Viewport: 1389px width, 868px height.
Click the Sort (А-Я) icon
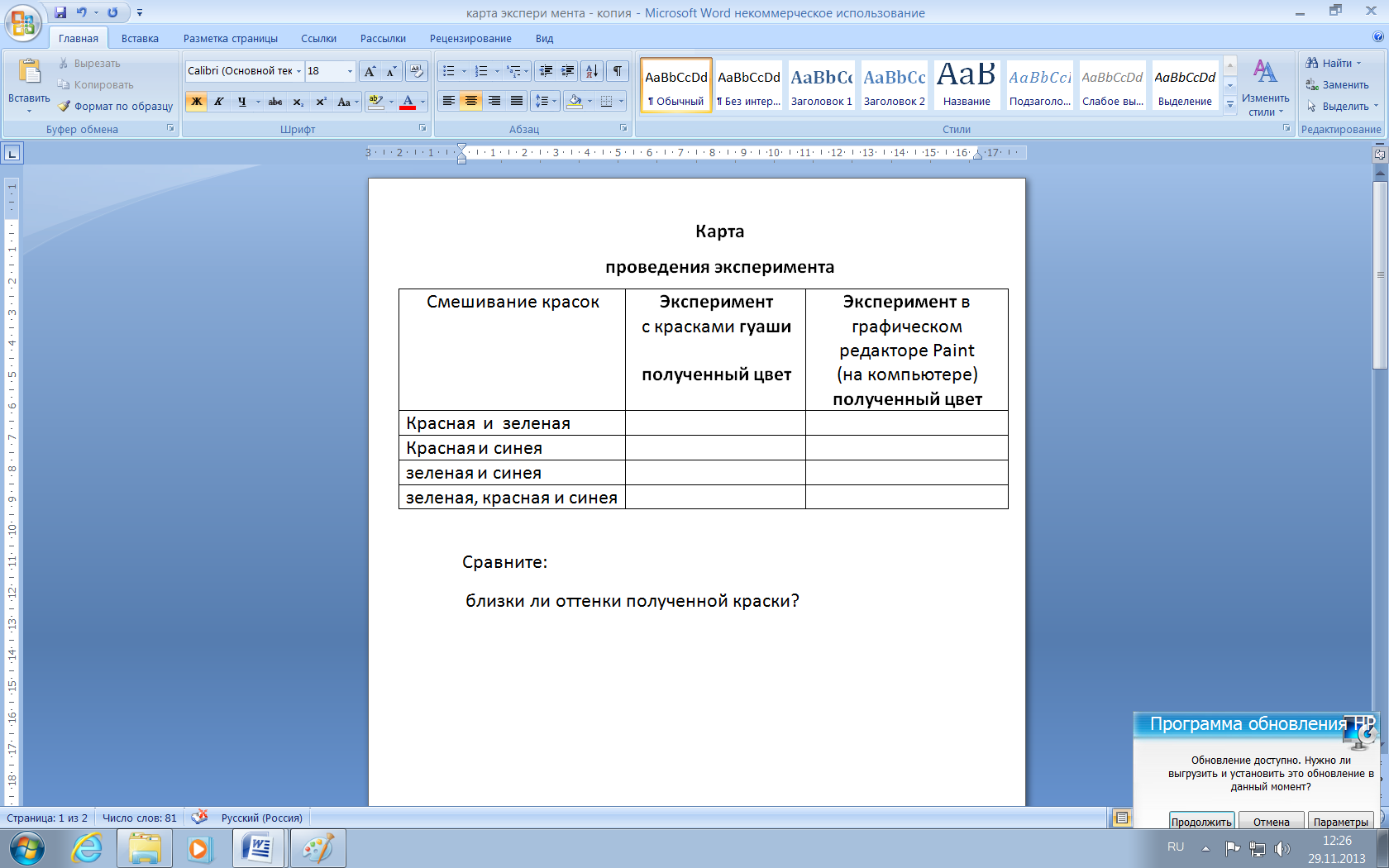[592, 71]
